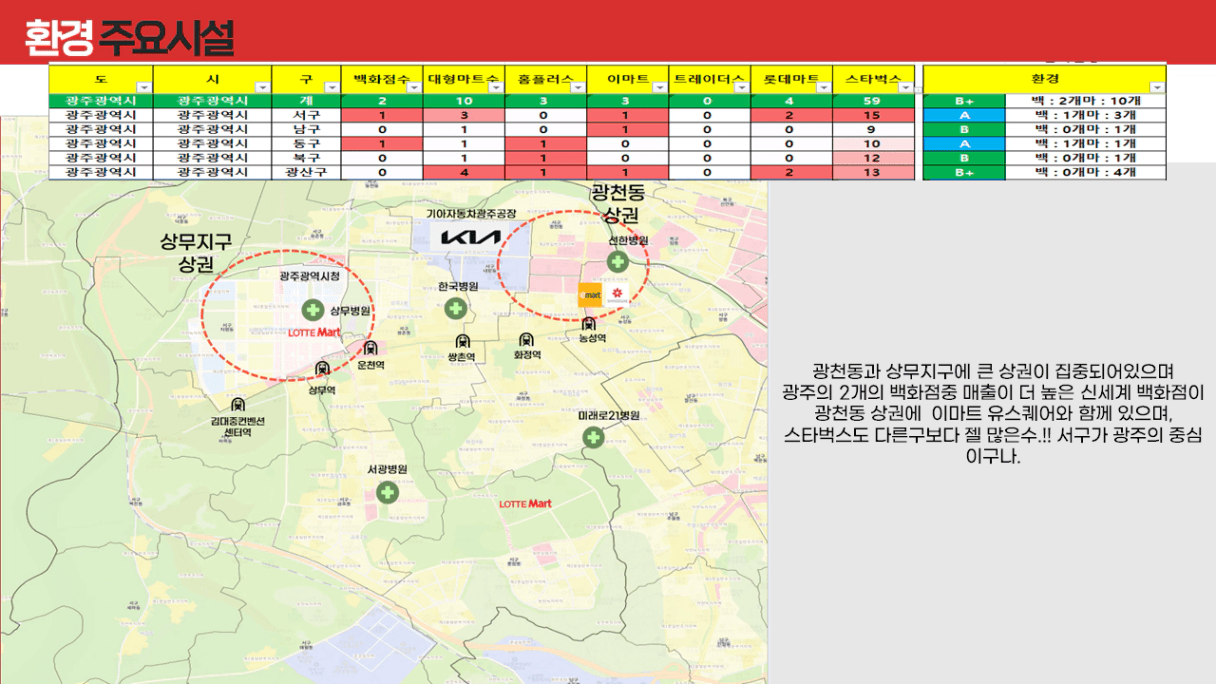The image size is (1216, 684).
Task: Click the 김대중컨벤션센터역 subway icon
Action: point(238,405)
